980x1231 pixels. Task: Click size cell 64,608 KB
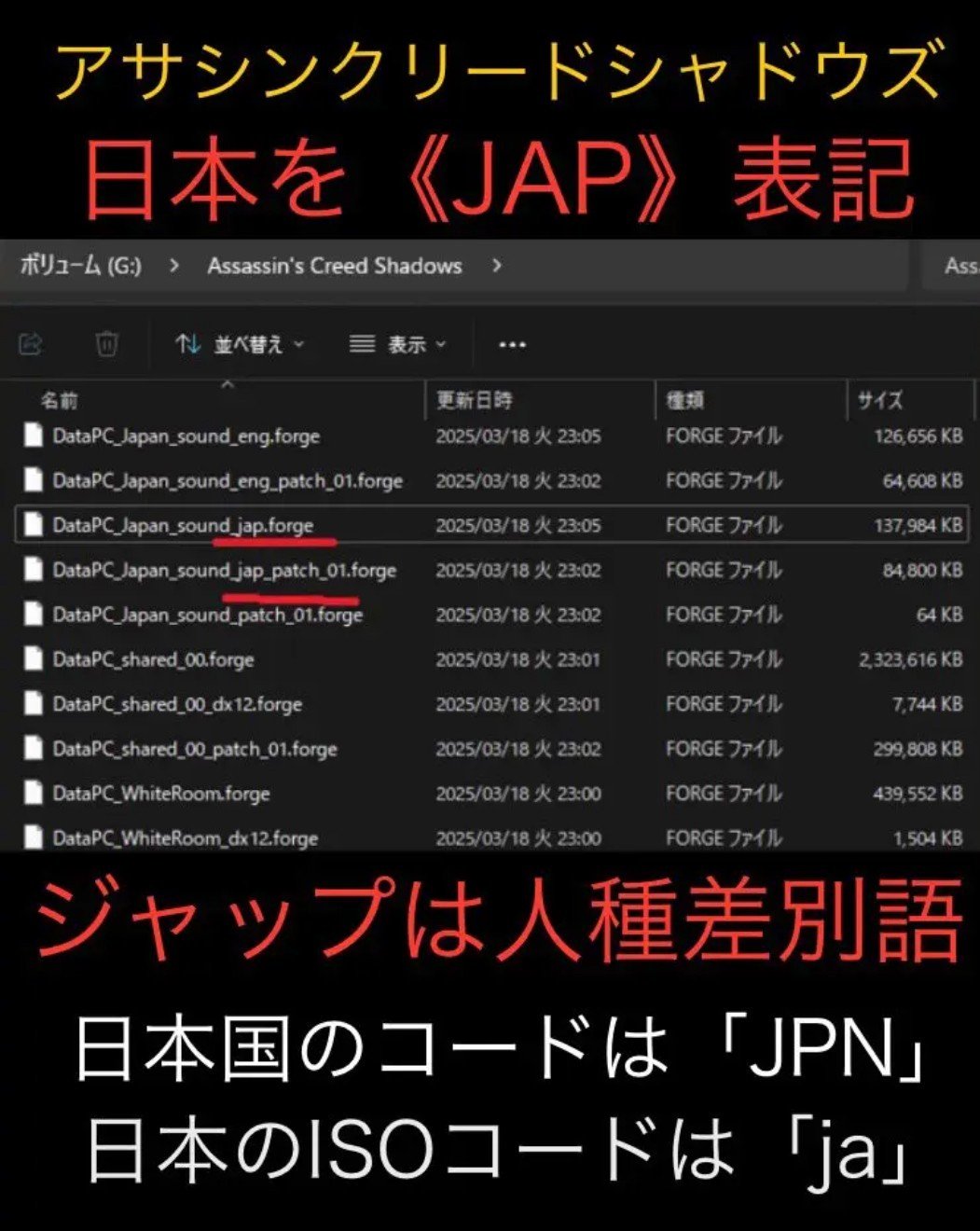(x=923, y=480)
